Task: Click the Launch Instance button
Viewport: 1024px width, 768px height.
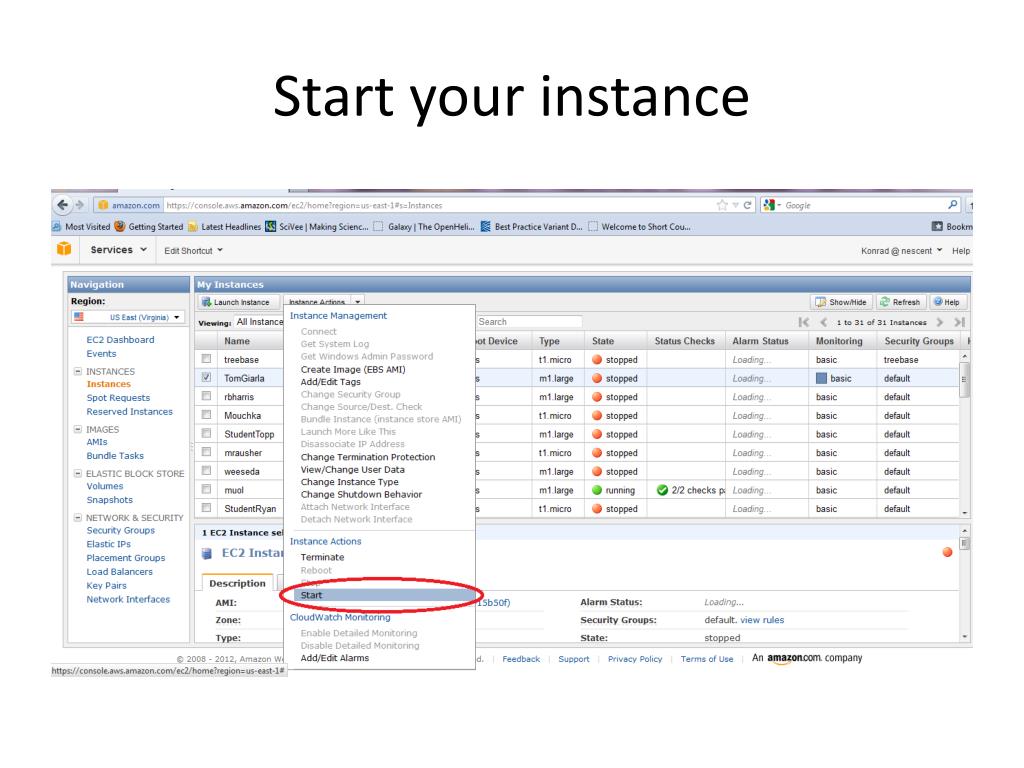Action: (236, 302)
